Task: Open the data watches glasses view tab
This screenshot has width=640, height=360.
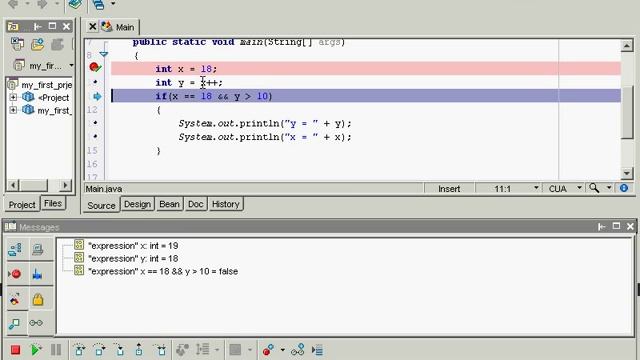Action: click(x=36, y=323)
